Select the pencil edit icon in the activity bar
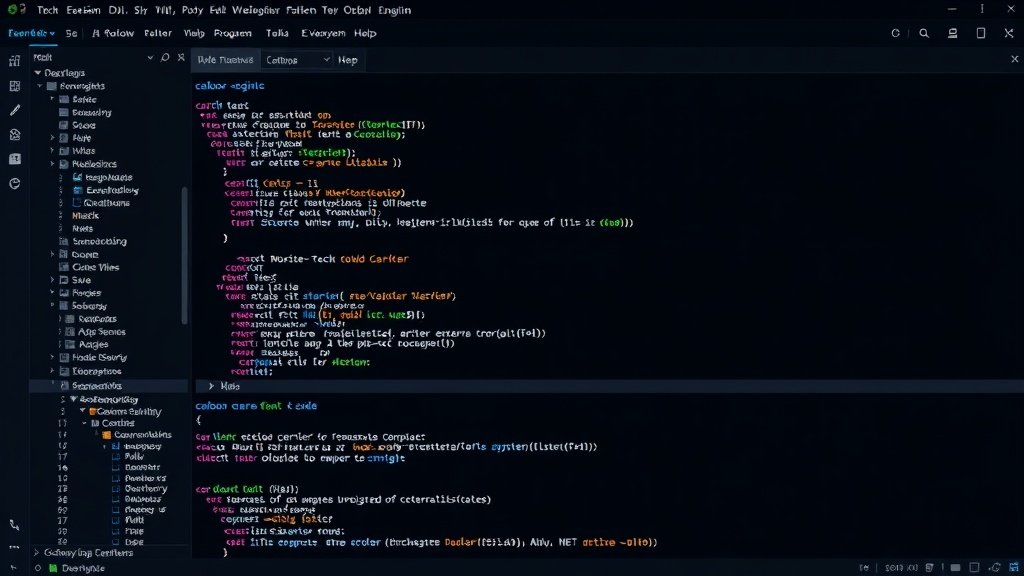The width and height of the screenshot is (1024, 576). pyautogui.click(x=14, y=110)
